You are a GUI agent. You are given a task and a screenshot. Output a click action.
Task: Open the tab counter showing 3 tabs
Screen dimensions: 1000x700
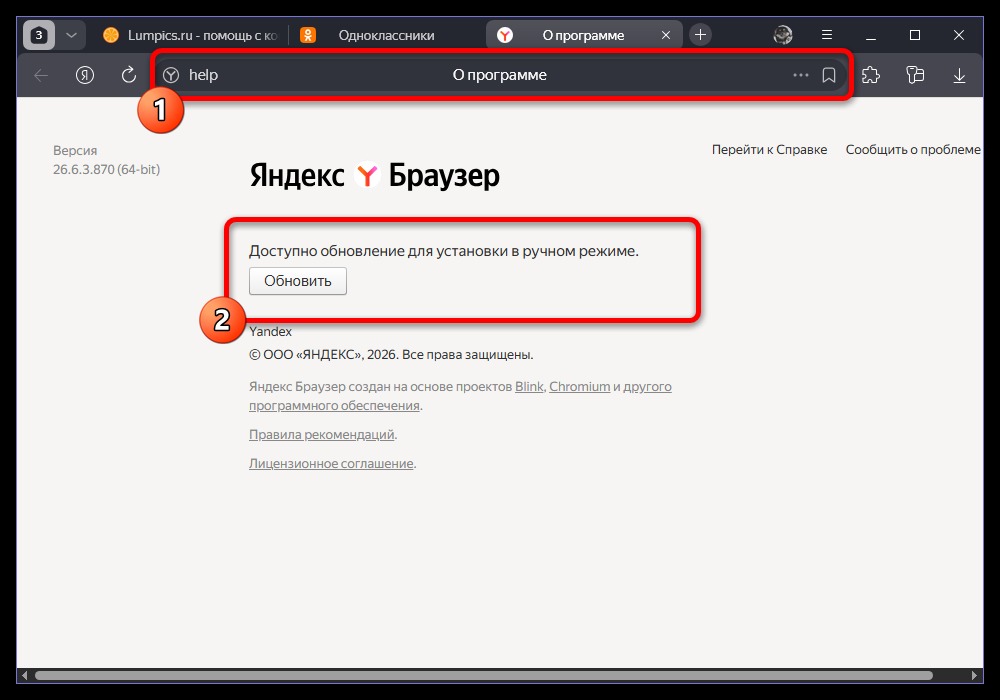click(x=39, y=35)
